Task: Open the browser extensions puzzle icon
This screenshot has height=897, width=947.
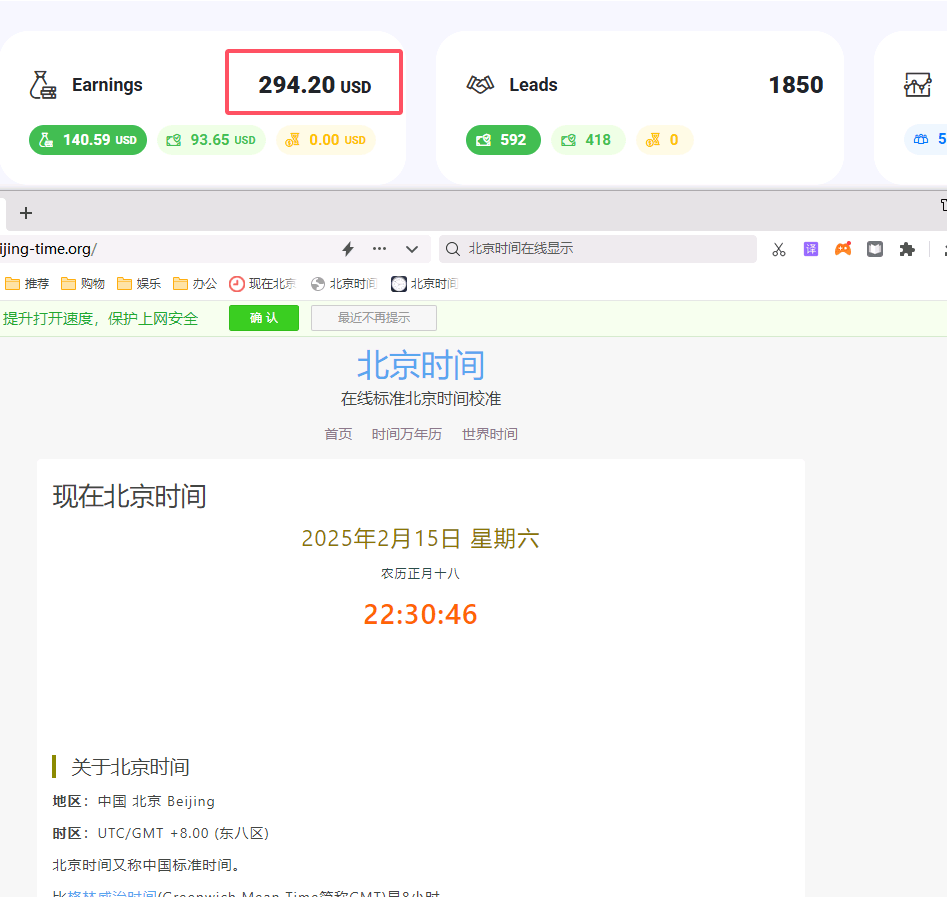Action: click(907, 249)
